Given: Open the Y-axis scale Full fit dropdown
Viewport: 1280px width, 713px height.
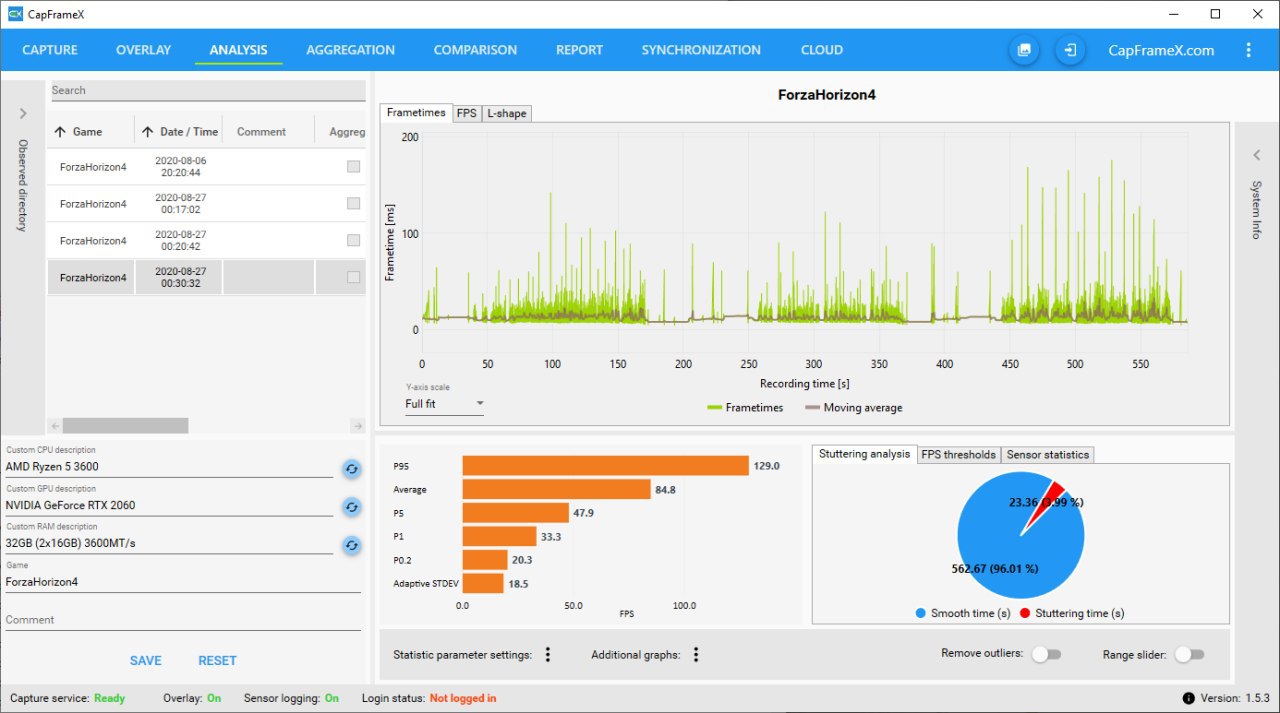Looking at the screenshot, I should click(x=445, y=404).
